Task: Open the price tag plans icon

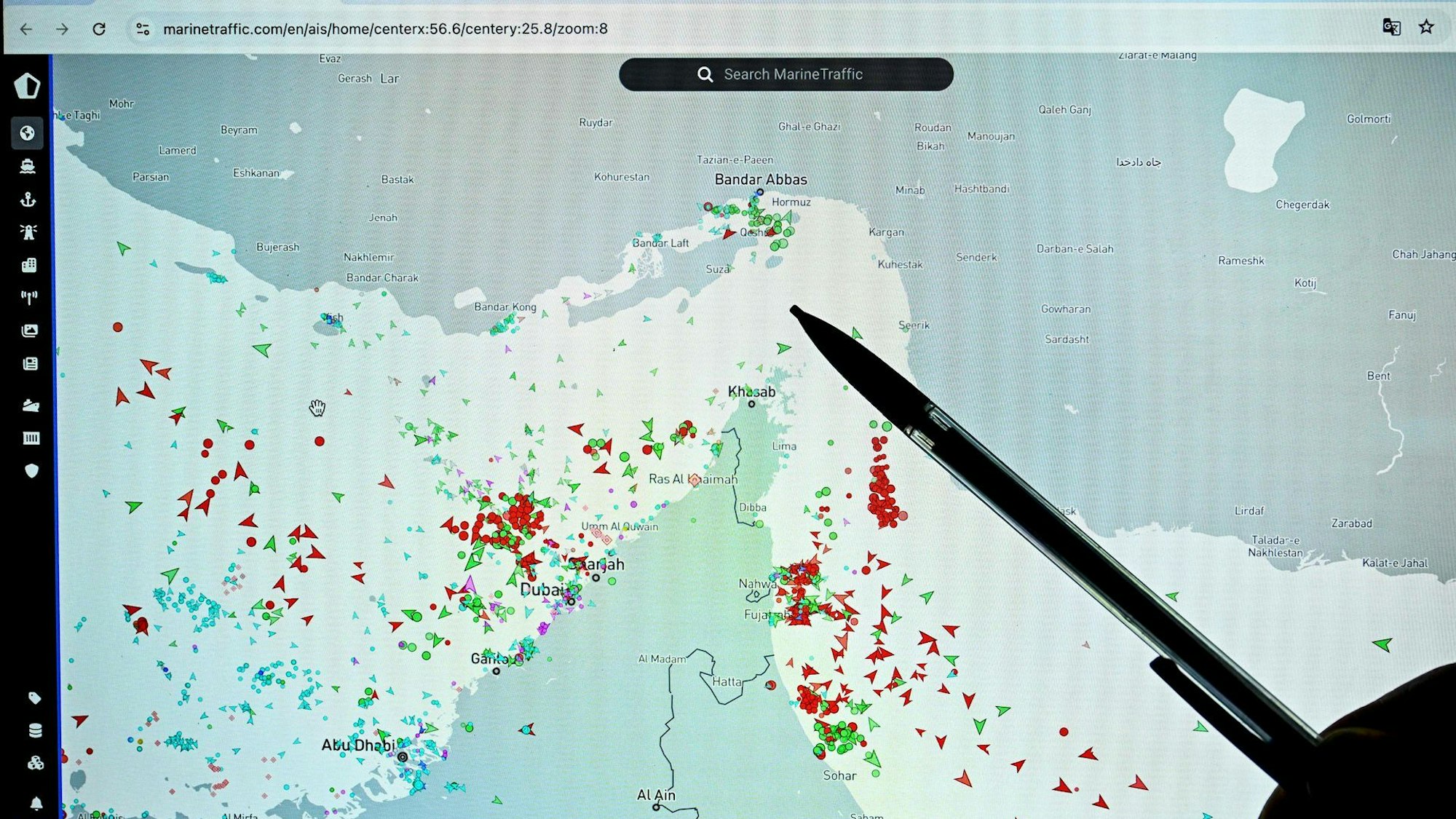Action: click(x=34, y=698)
